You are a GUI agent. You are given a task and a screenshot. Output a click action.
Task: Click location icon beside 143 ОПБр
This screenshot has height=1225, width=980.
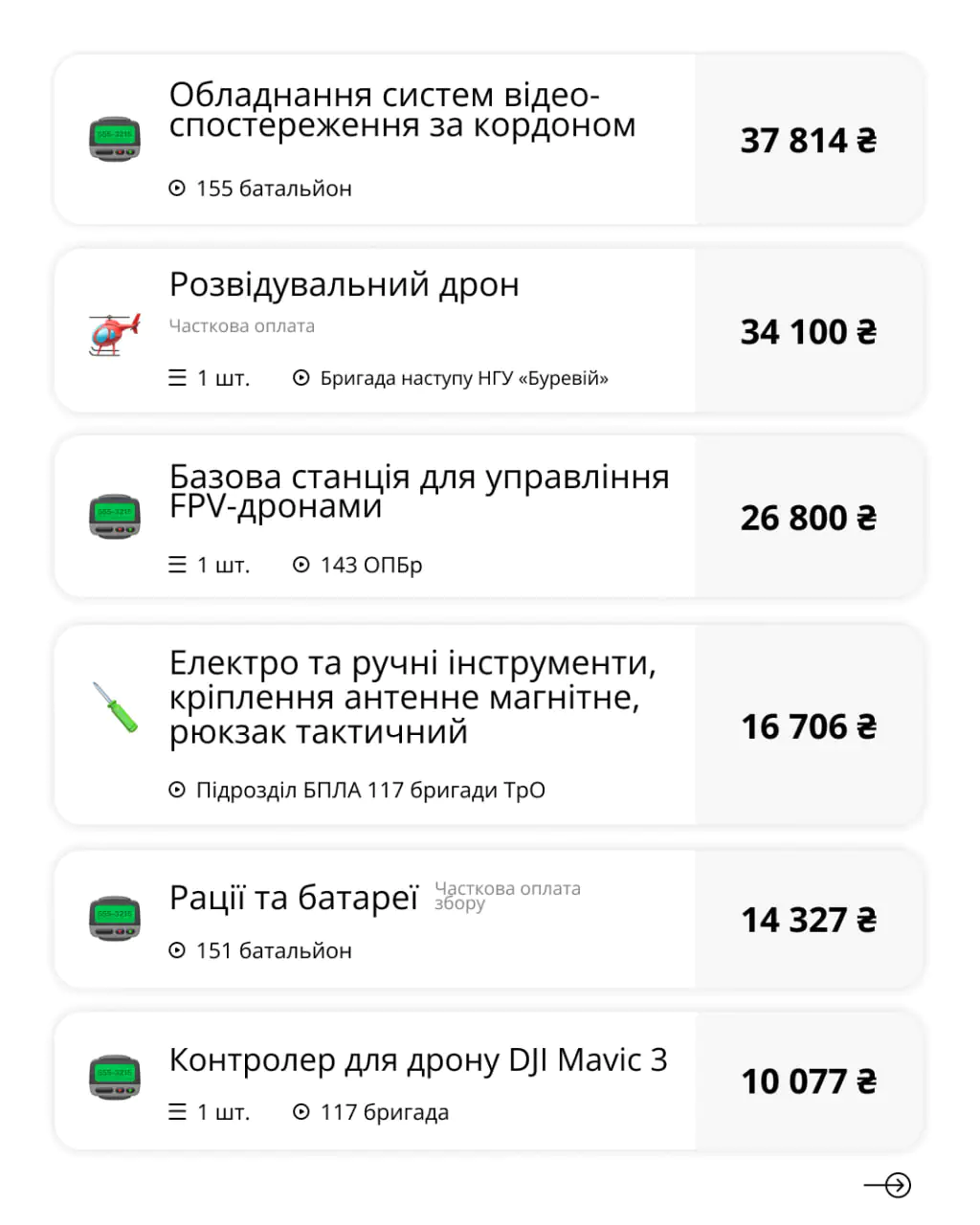301,565
